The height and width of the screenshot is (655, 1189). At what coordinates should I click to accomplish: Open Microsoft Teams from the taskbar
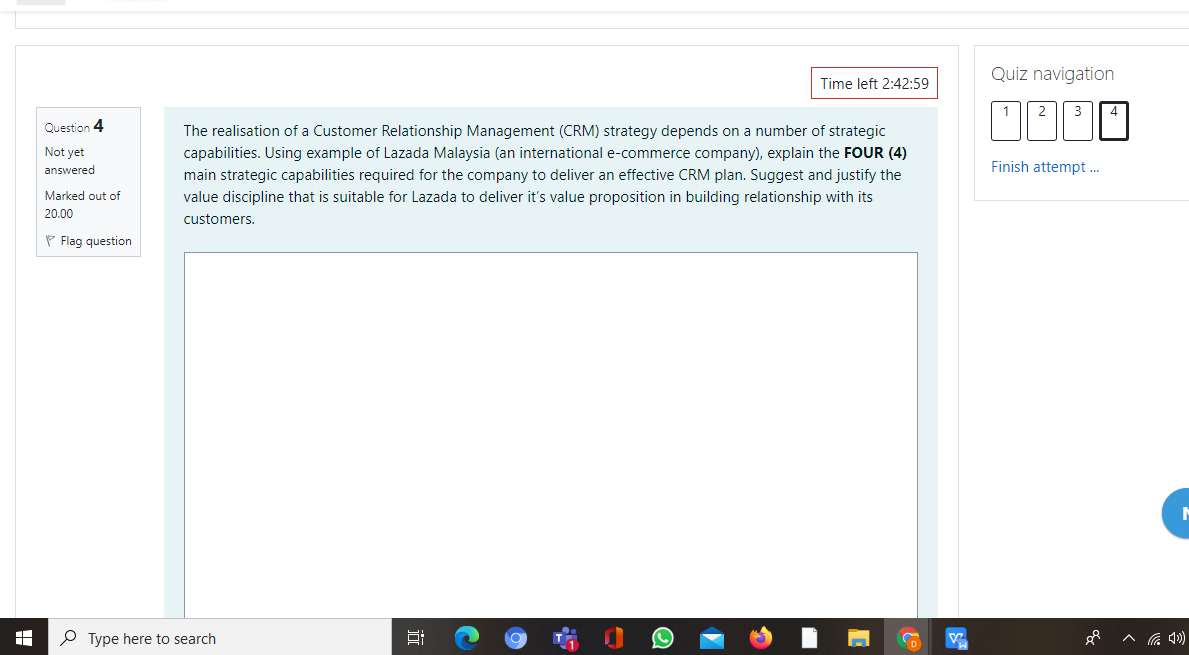click(565, 638)
